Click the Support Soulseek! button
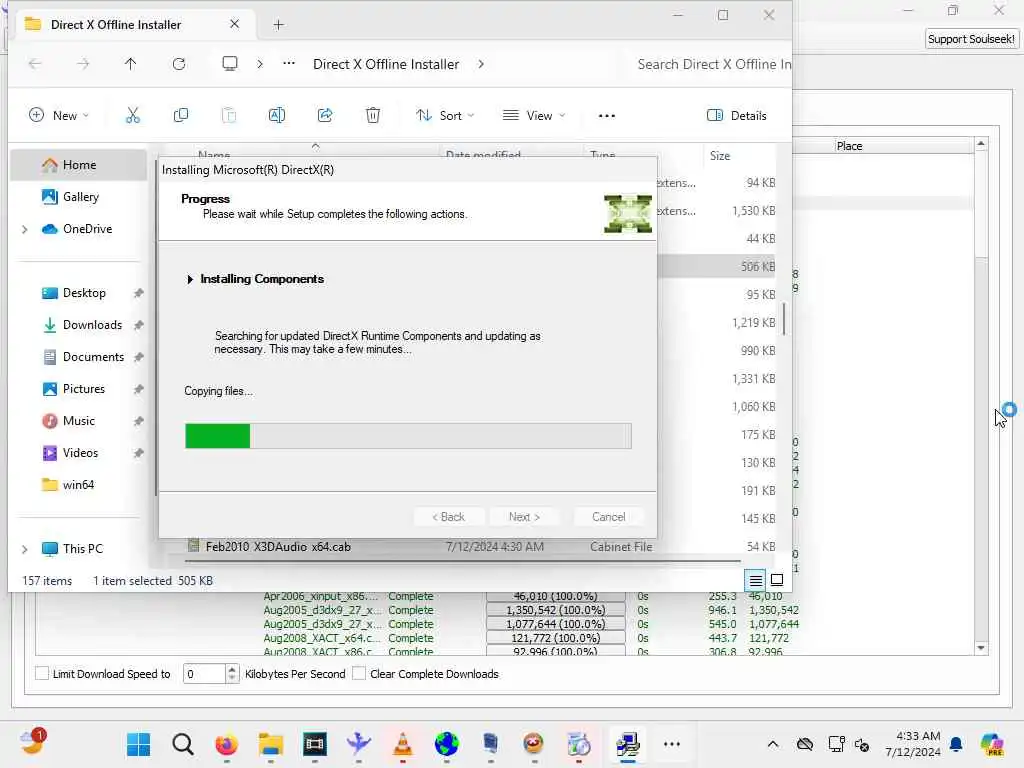1024x768 pixels. tap(971, 39)
